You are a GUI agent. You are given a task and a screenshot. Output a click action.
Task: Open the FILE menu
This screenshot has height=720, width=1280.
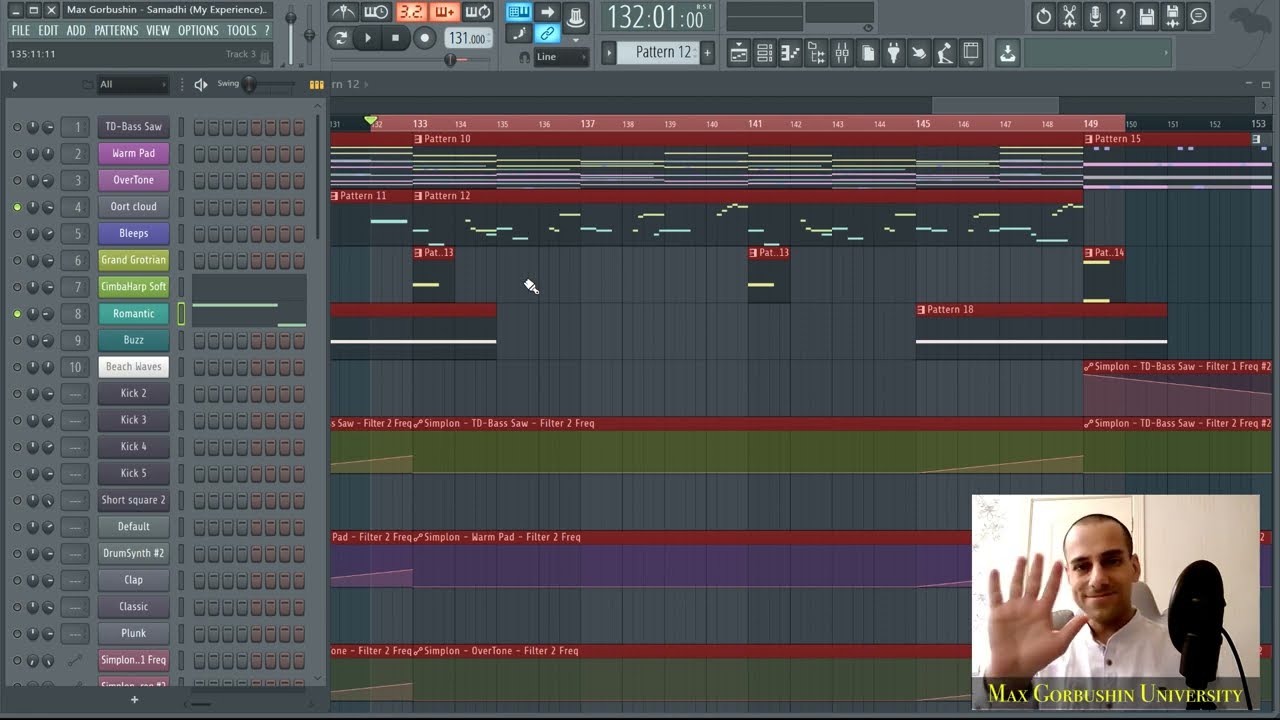click(20, 31)
